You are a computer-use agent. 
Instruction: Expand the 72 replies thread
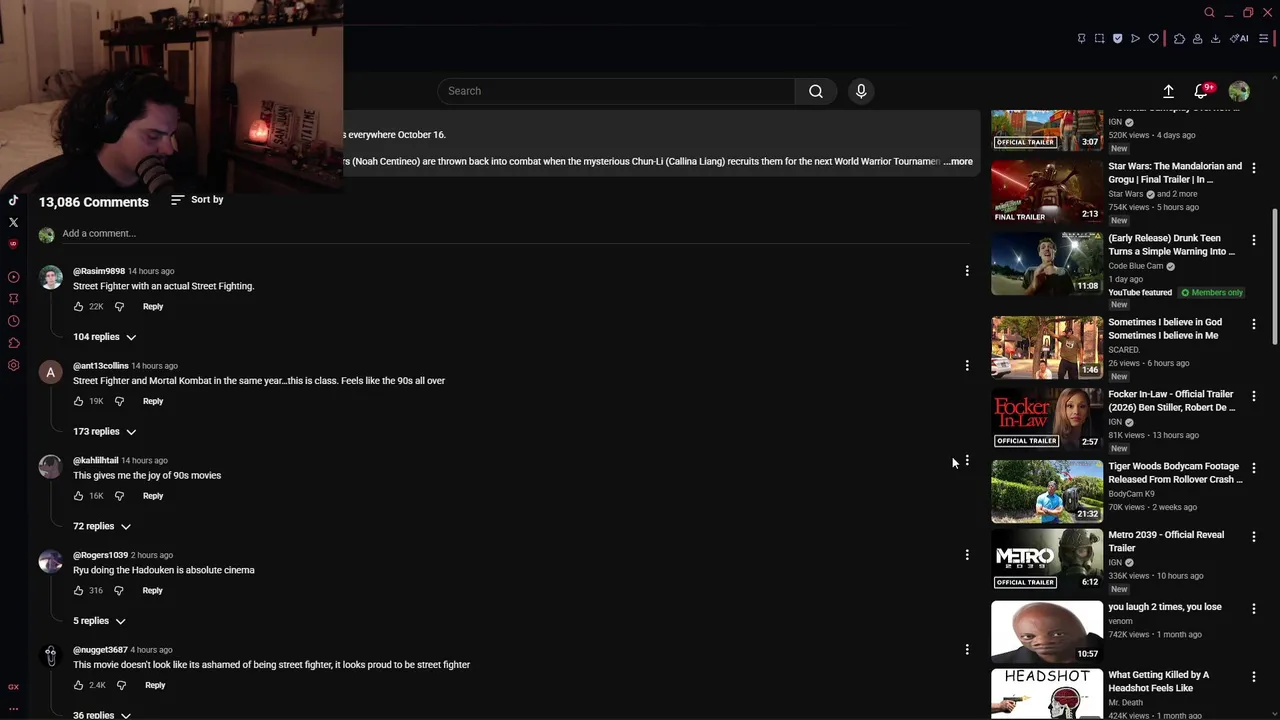102,526
